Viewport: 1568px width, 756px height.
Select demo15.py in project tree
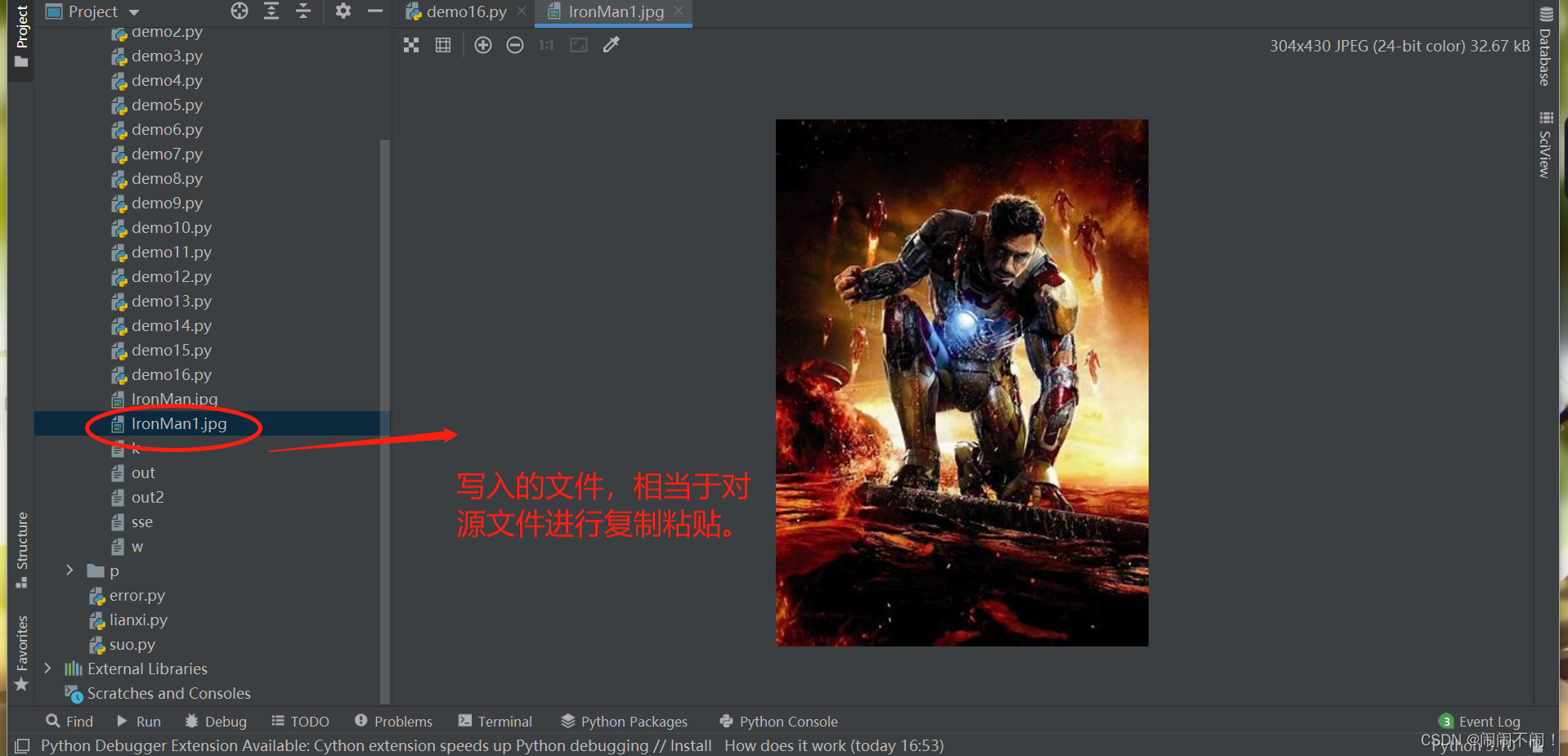tap(172, 350)
